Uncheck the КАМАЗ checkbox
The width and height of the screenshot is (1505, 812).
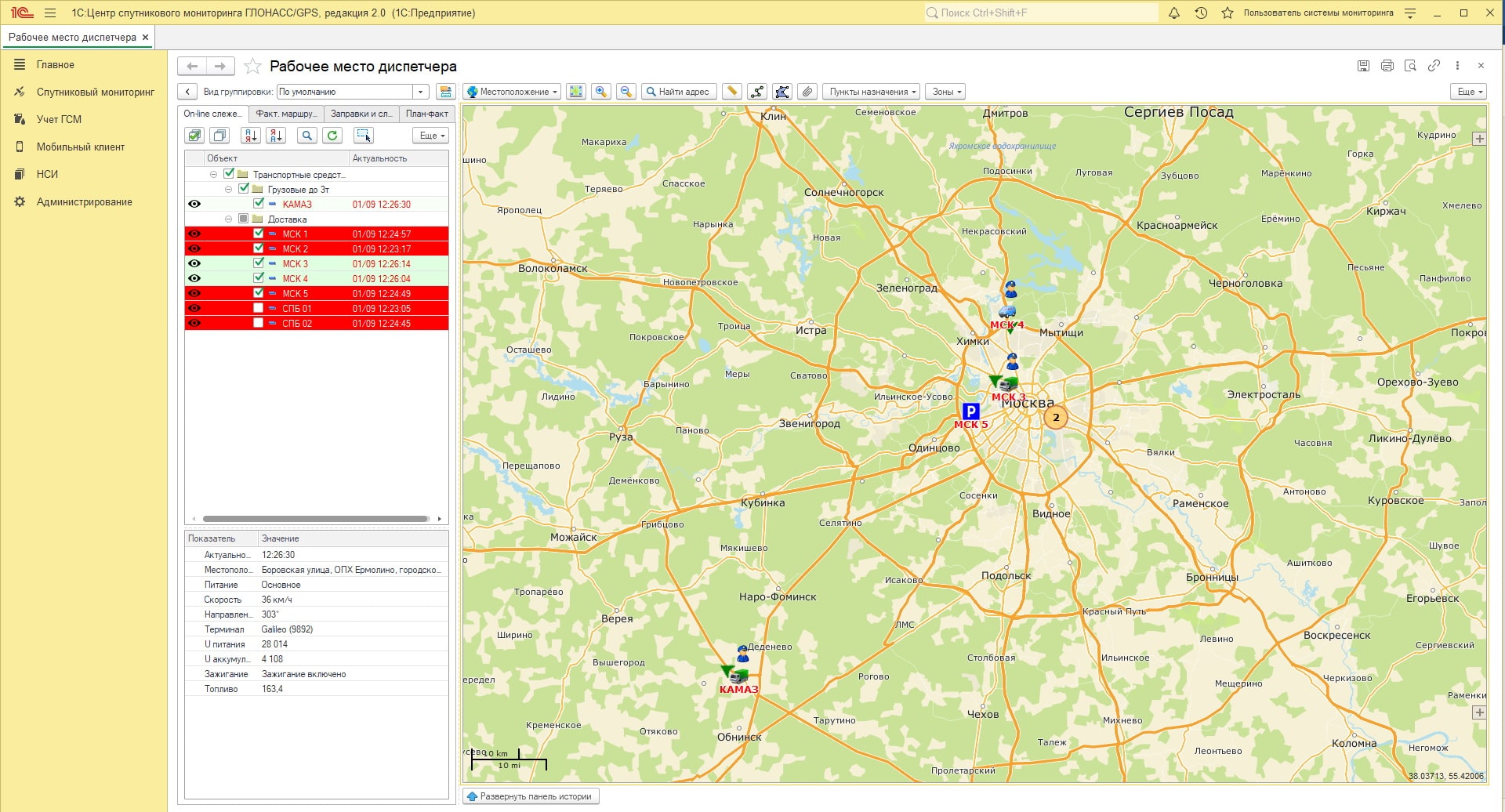tap(259, 204)
